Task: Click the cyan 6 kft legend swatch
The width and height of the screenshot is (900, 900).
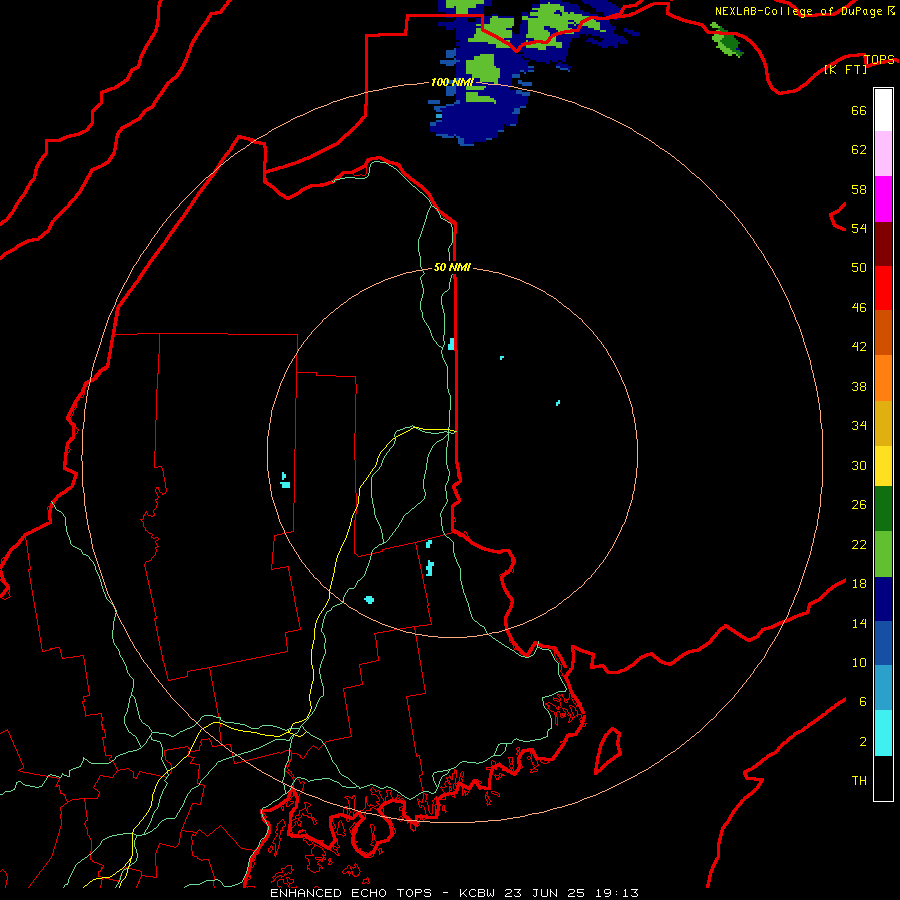Action: 883,733
